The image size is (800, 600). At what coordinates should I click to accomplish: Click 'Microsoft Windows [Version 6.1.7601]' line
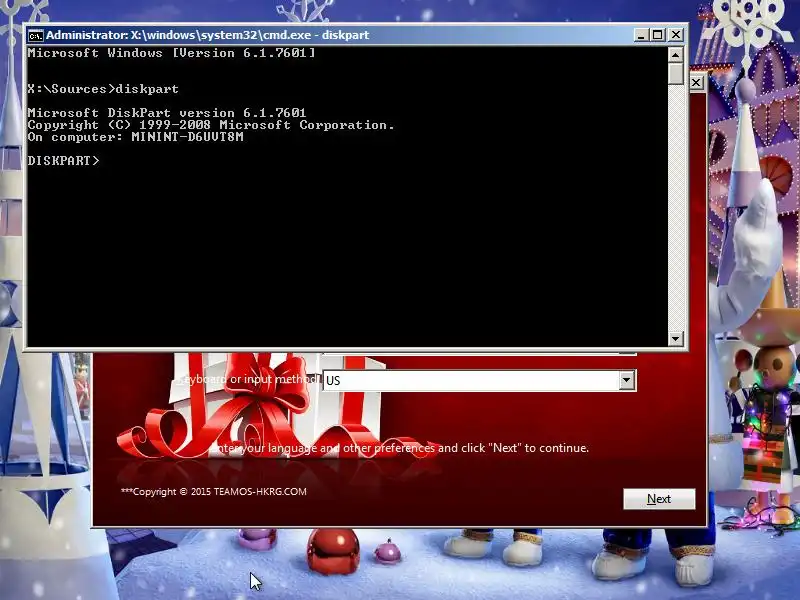click(171, 53)
